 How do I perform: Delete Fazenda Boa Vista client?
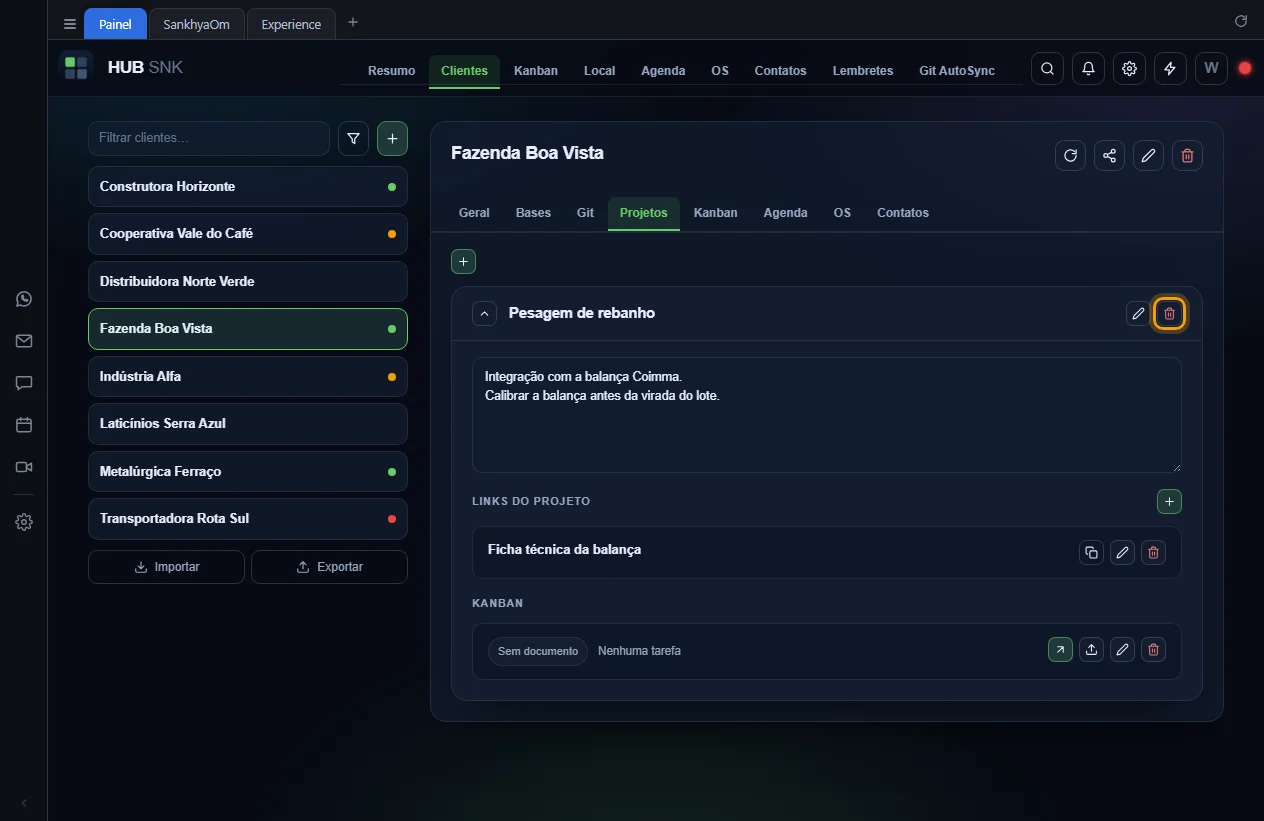click(1187, 155)
